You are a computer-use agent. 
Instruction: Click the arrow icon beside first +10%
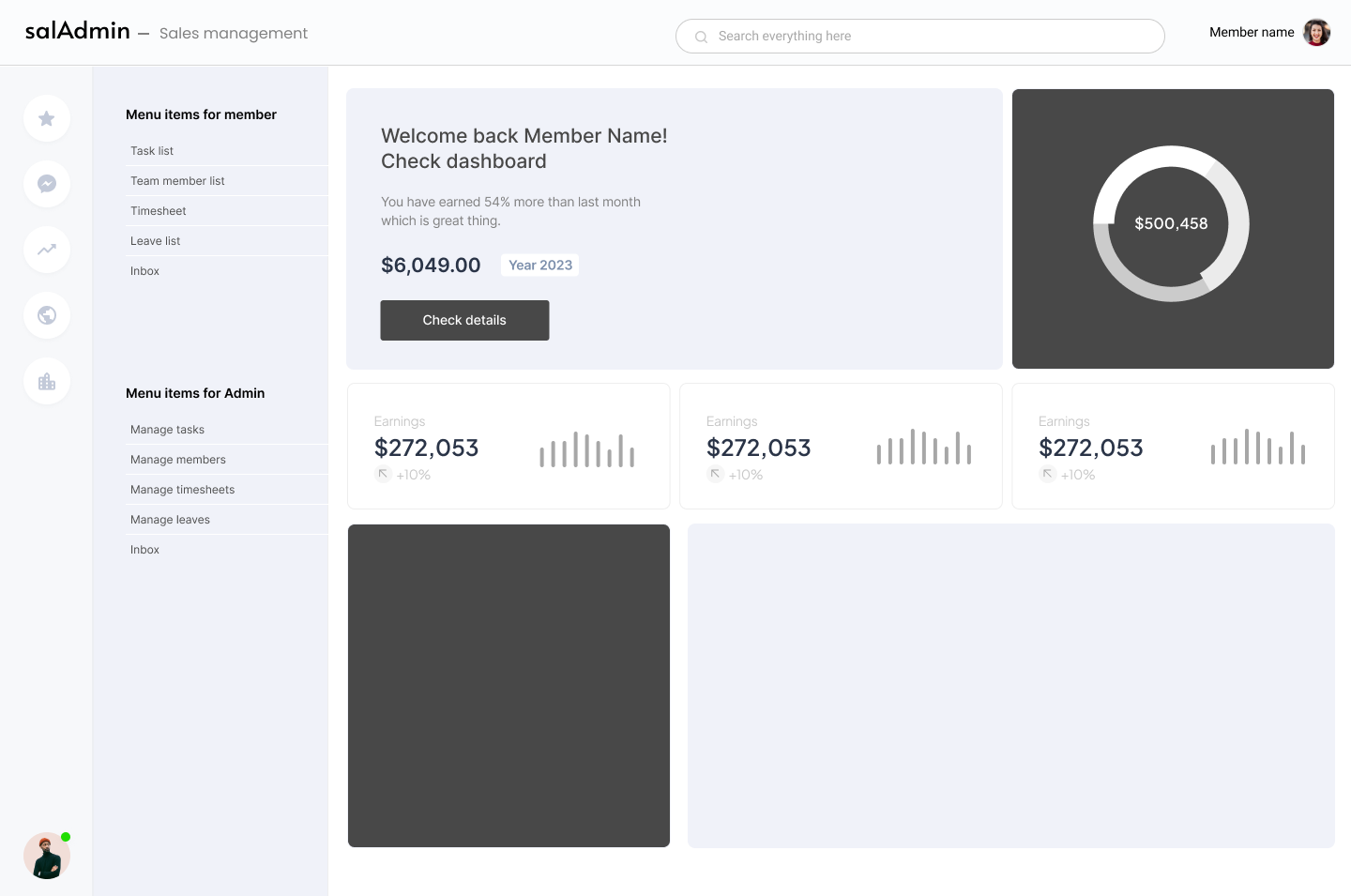(x=383, y=474)
